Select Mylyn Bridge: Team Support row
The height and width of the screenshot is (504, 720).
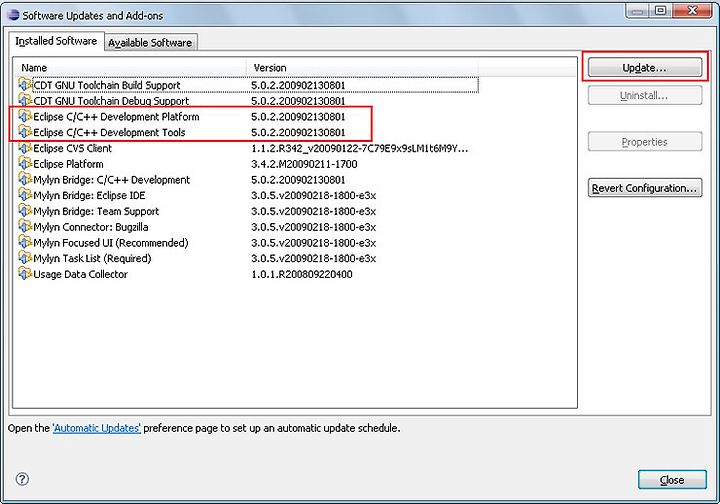coord(248,211)
